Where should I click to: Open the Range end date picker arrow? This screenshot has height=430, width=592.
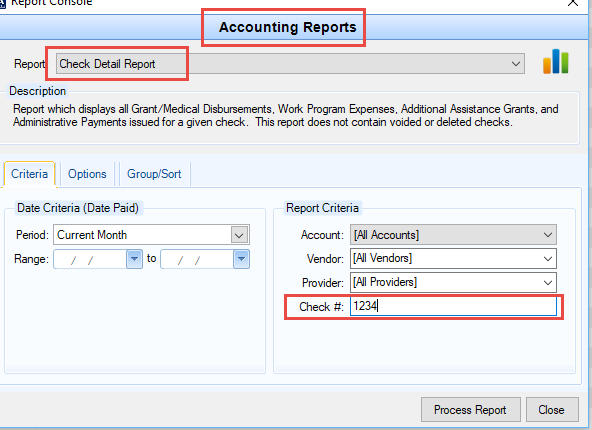241,259
